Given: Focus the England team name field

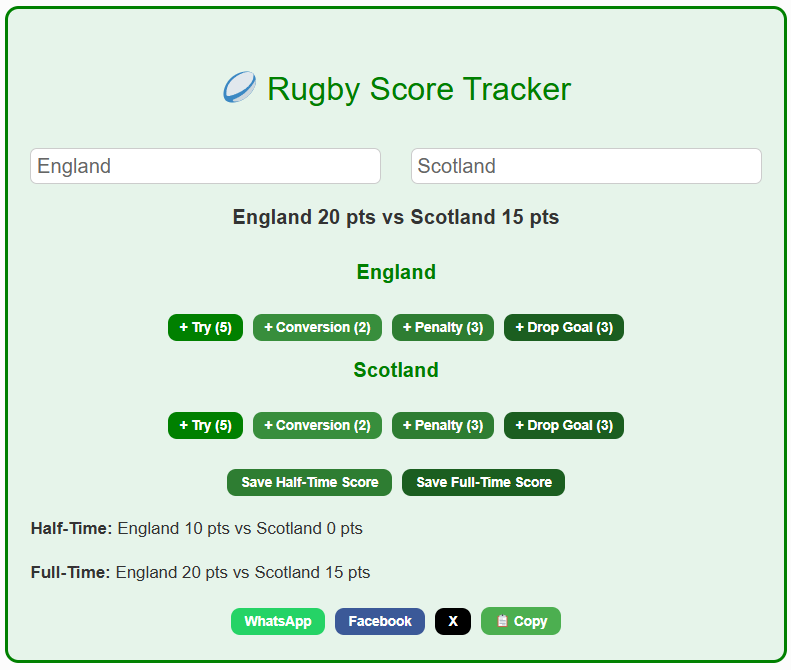Looking at the screenshot, I should pyautogui.click(x=205, y=166).
